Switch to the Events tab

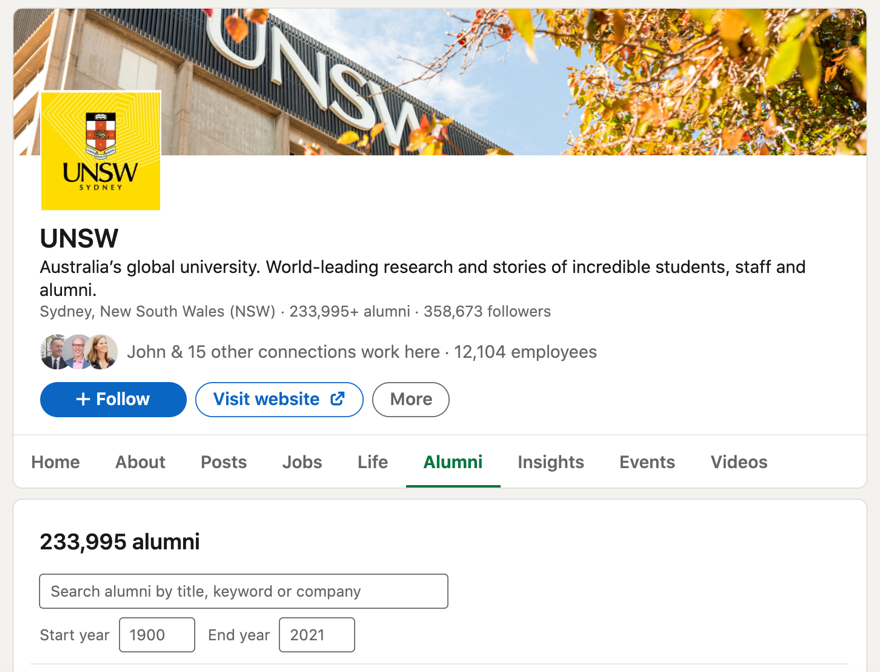647,462
